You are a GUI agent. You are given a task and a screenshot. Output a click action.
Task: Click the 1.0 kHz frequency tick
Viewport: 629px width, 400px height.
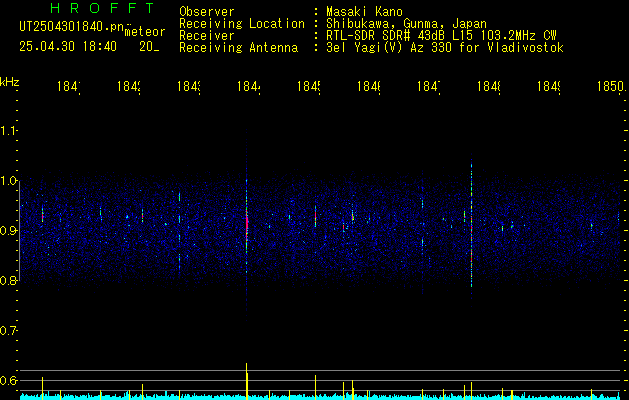(9, 181)
